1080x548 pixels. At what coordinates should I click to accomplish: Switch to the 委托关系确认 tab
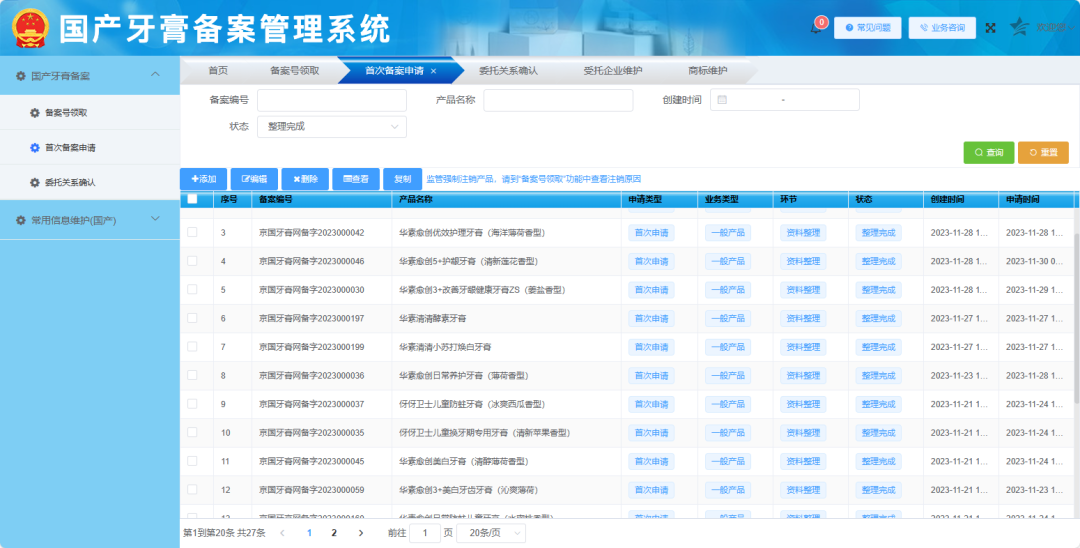point(508,71)
